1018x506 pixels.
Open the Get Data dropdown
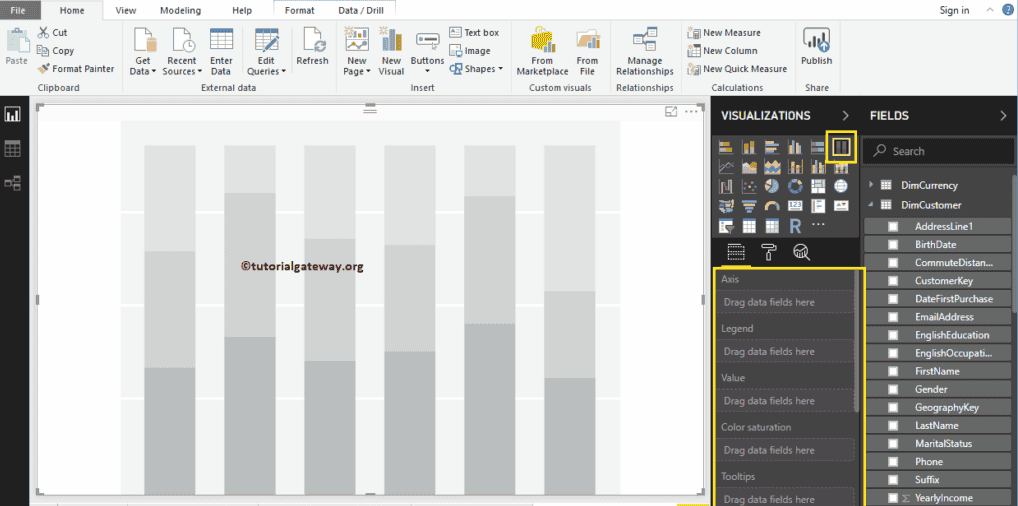coord(143,52)
